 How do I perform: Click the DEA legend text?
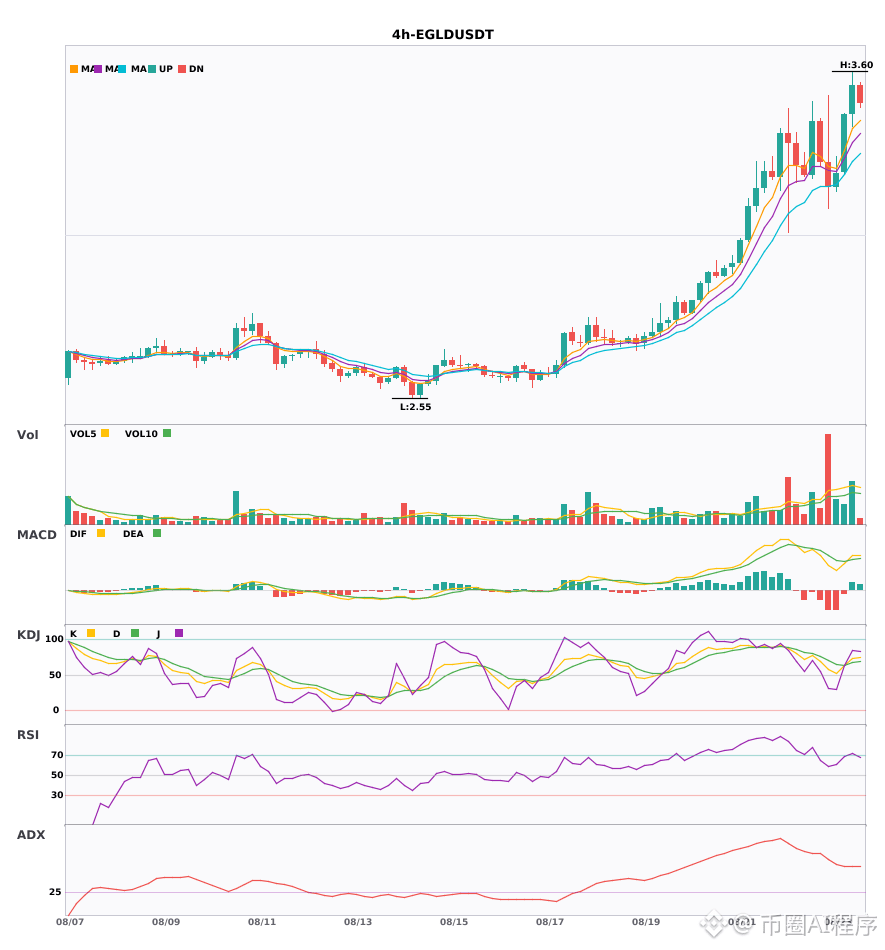tap(133, 534)
